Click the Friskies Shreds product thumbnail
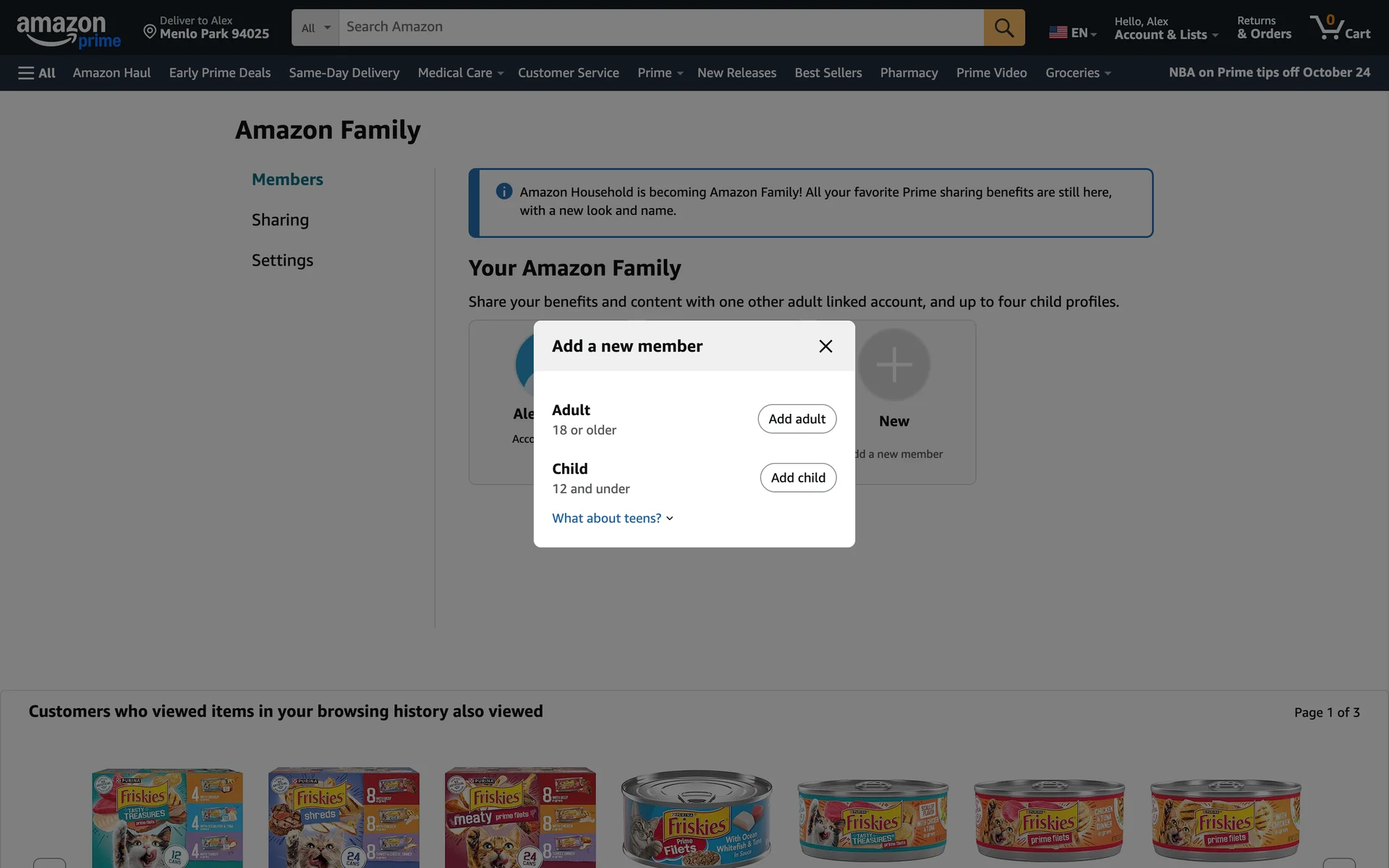This screenshot has height=868, width=1389. click(344, 817)
